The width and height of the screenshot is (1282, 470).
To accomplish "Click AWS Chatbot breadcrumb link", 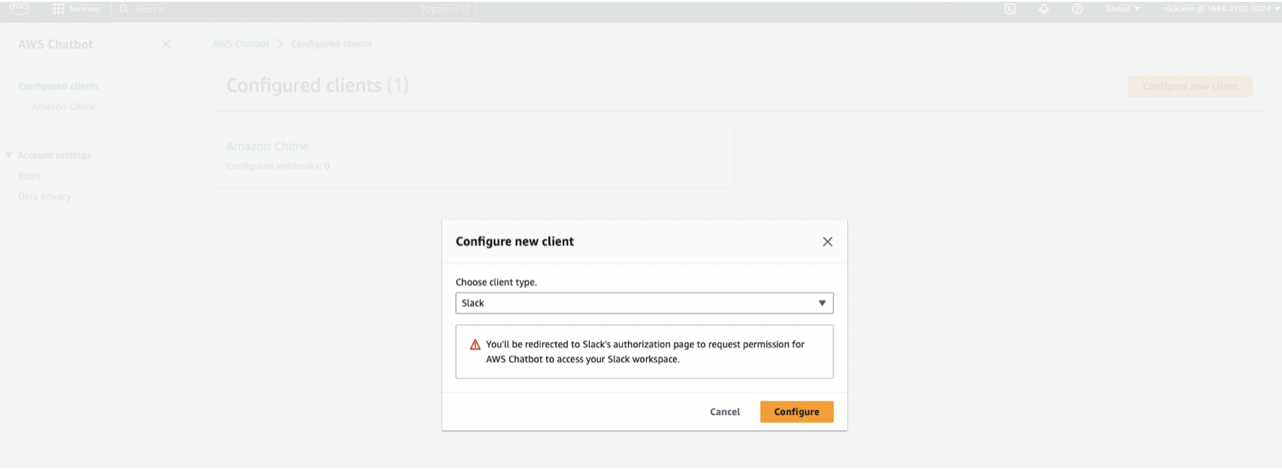I will pos(241,44).
